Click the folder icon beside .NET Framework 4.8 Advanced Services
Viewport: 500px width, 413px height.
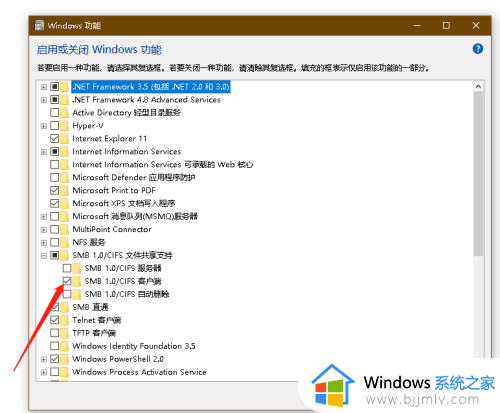tap(65, 100)
